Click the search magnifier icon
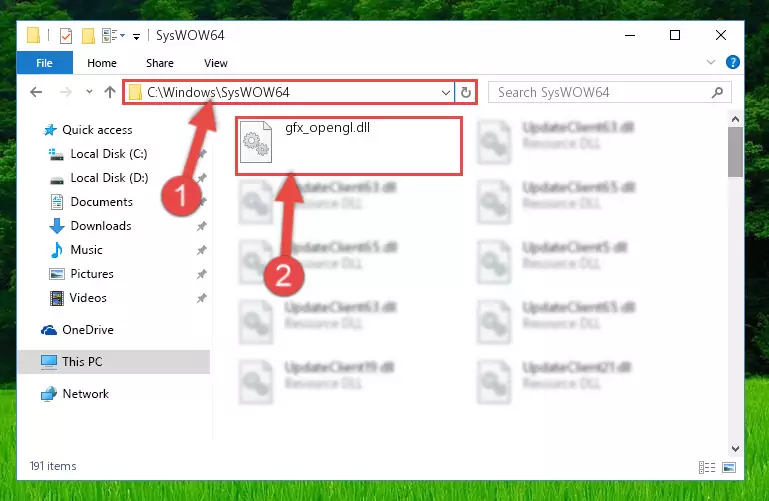Image resolution: width=769 pixels, height=501 pixels. 717,92
